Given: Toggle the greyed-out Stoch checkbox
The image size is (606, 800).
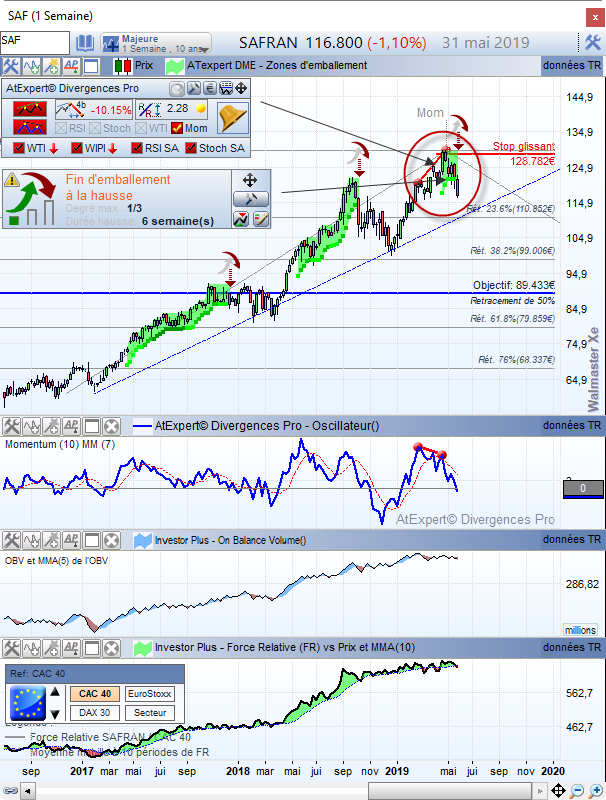Looking at the screenshot, I should pos(95,128).
